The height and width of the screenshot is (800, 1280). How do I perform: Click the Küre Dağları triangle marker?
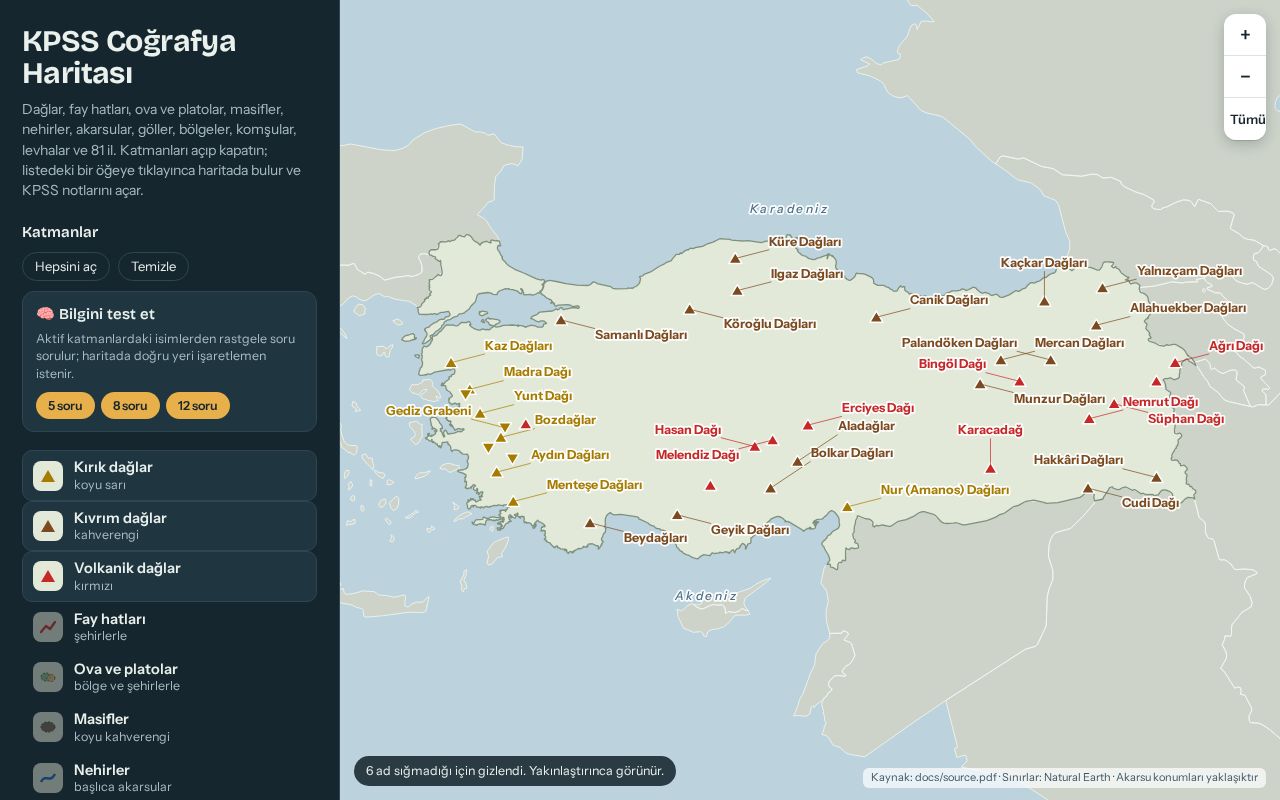(x=735, y=258)
